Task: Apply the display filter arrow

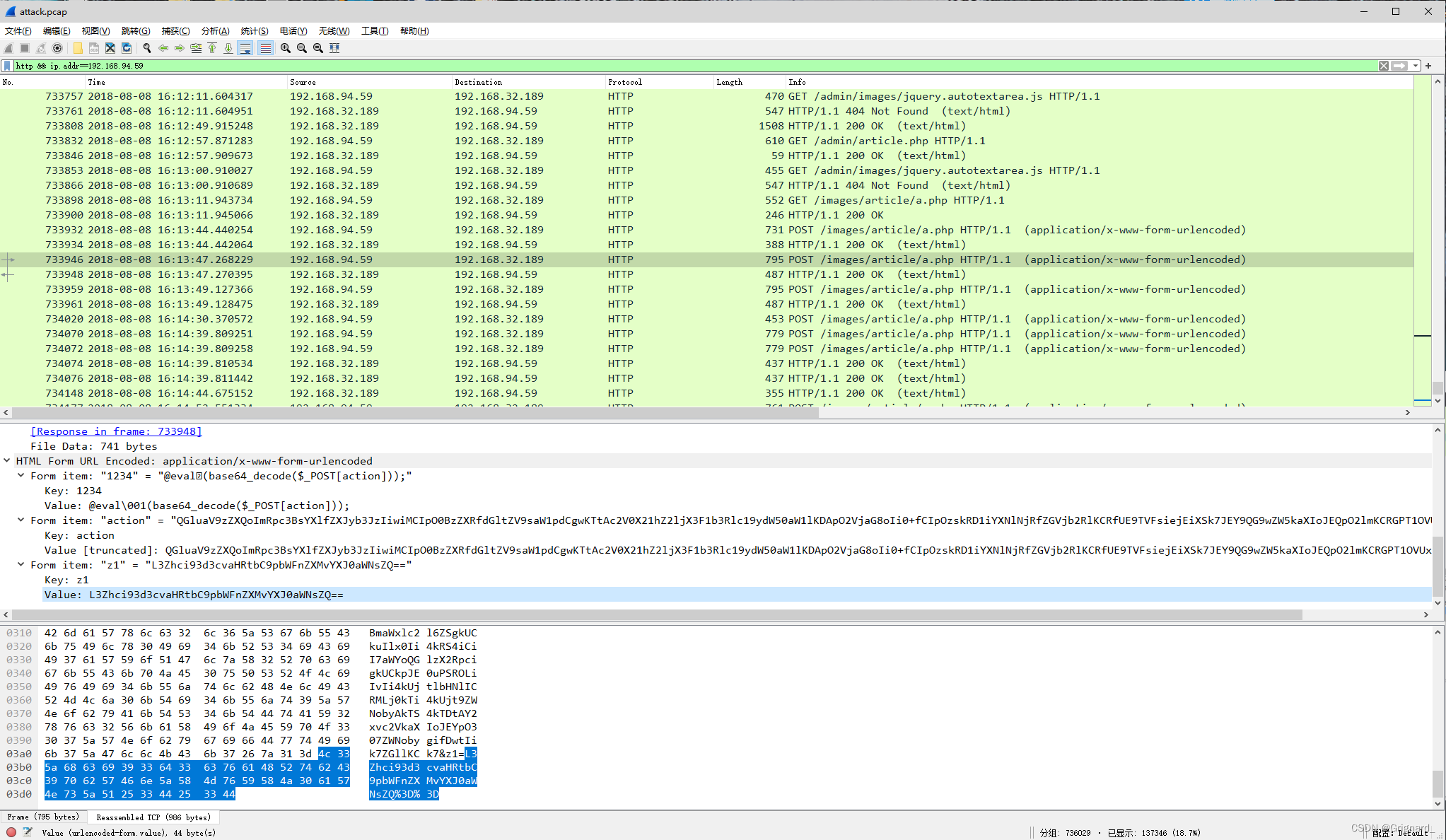Action: [x=1400, y=66]
